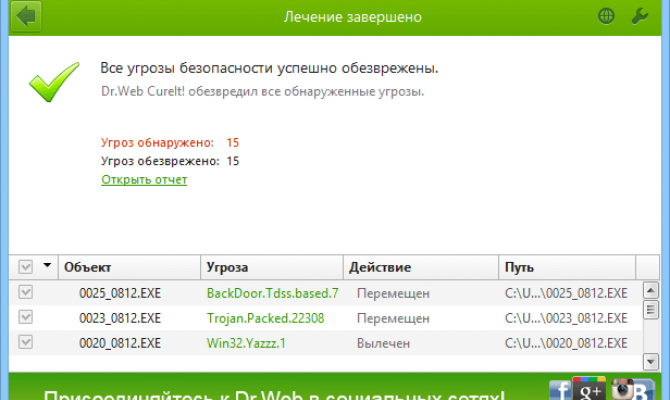Click scrollbar up arrow in threat list
This screenshot has height=400, width=670.
point(650,291)
